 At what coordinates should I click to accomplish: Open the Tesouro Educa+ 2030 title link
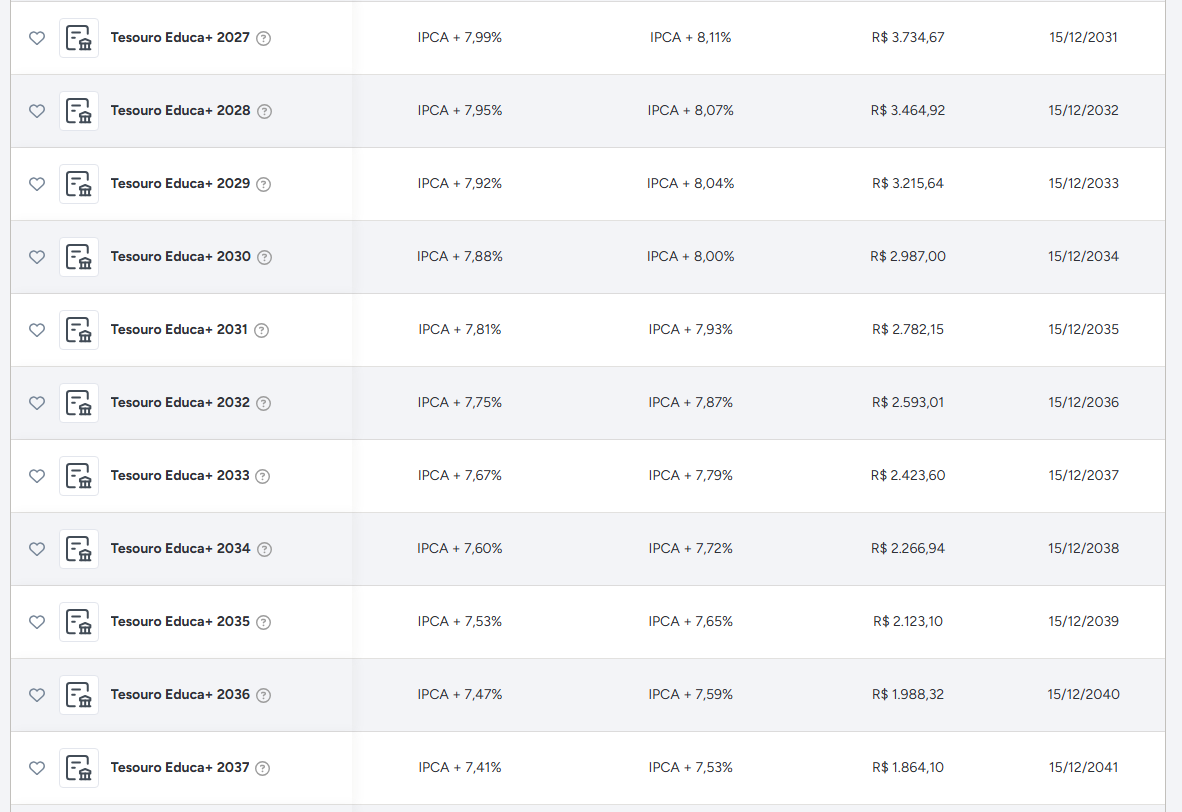click(x=180, y=256)
